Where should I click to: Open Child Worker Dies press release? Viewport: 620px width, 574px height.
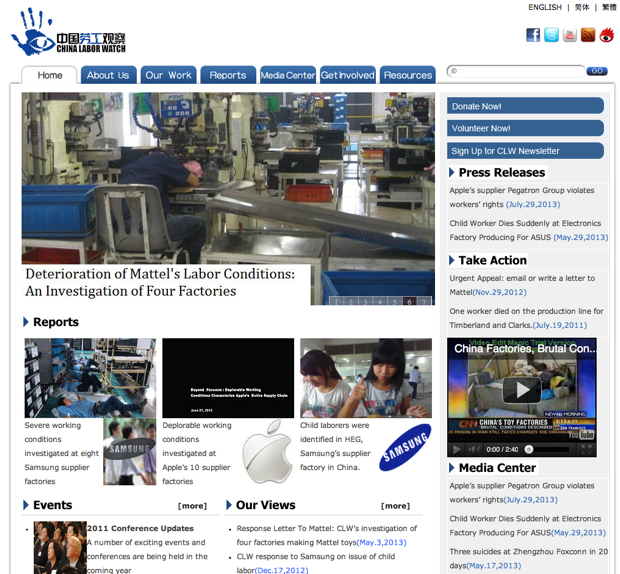pyautogui.click(x=529, y=230)
